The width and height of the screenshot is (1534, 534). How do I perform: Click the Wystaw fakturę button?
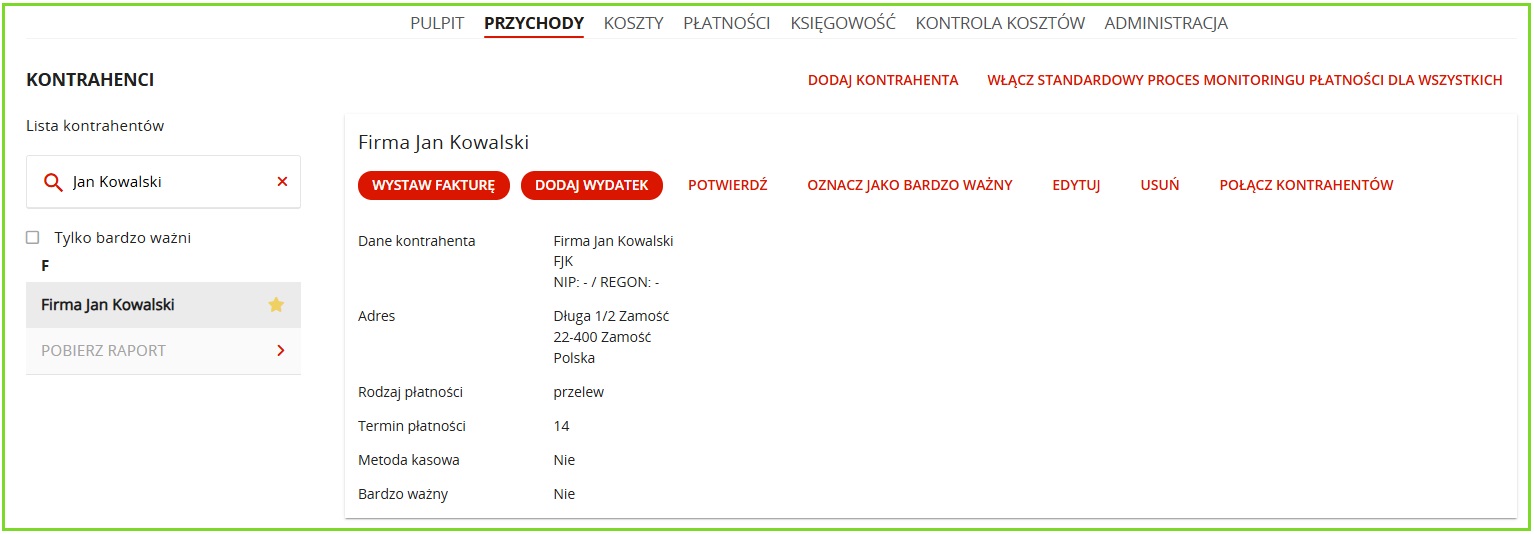(x=434, y=185)
